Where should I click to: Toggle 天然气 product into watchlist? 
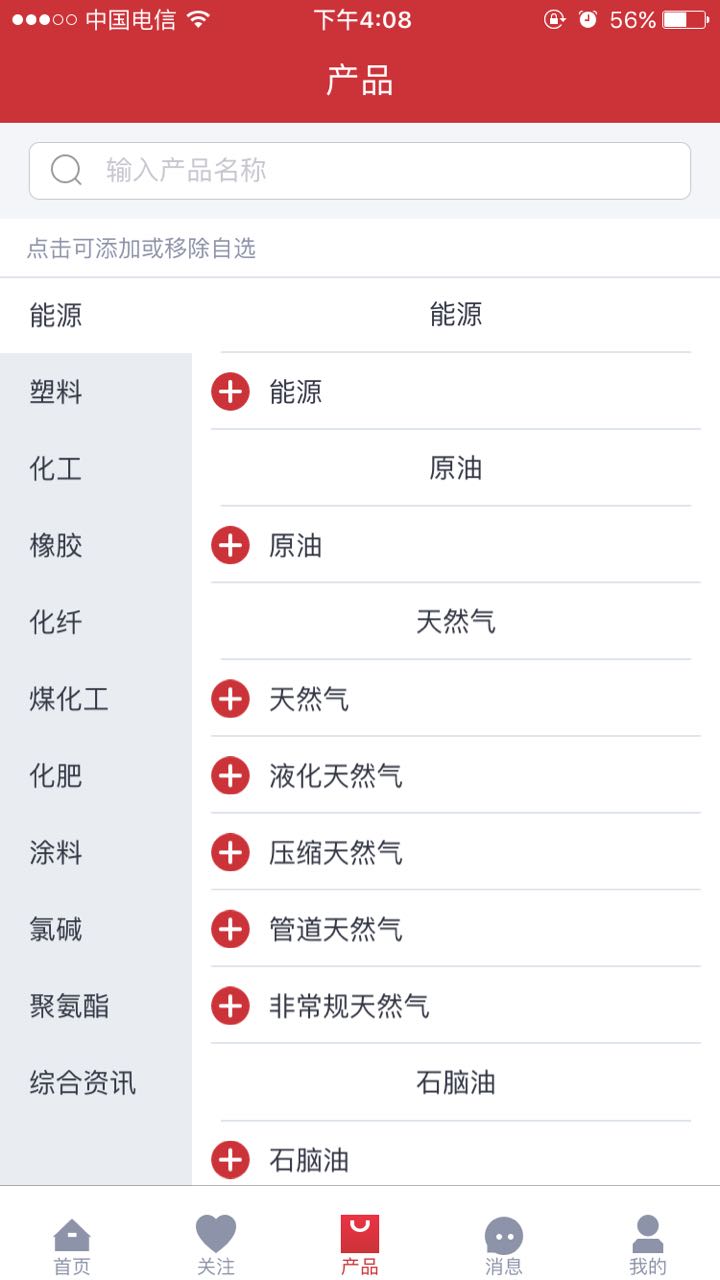click(230, 698)
